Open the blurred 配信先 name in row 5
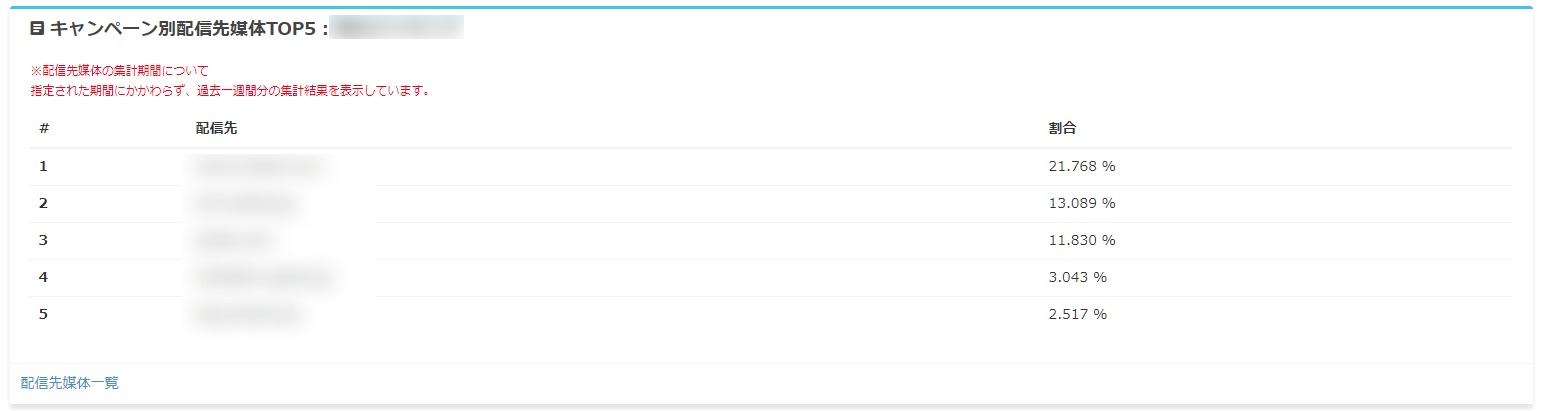1542x411 pixels. click(x=248, y=315)
